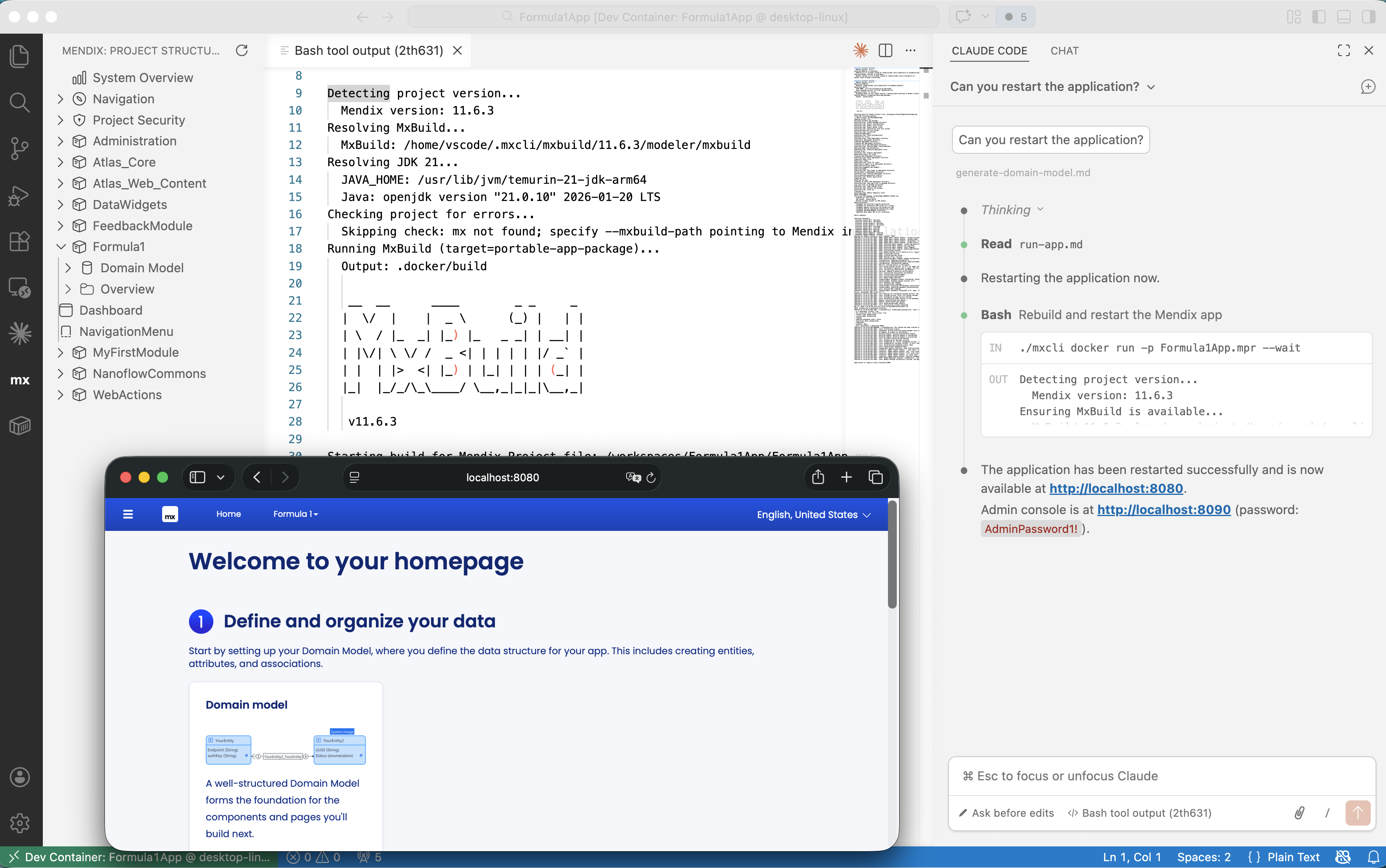Click the mx logo in app navbar
This screenshot has width=1386, height=868.
tap(170, 514)
